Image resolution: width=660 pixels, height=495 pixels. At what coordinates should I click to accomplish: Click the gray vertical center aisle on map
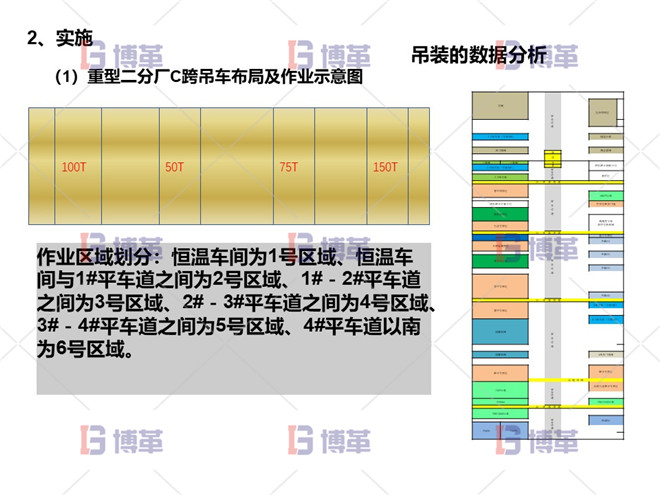[x=551, y=300]
